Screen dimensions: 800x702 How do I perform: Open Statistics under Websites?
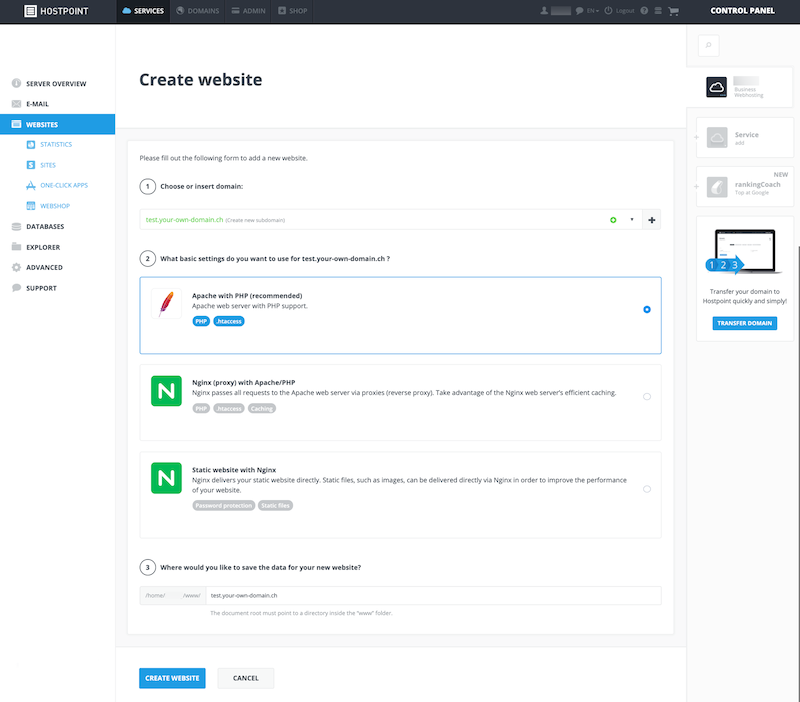coord(49,144)
